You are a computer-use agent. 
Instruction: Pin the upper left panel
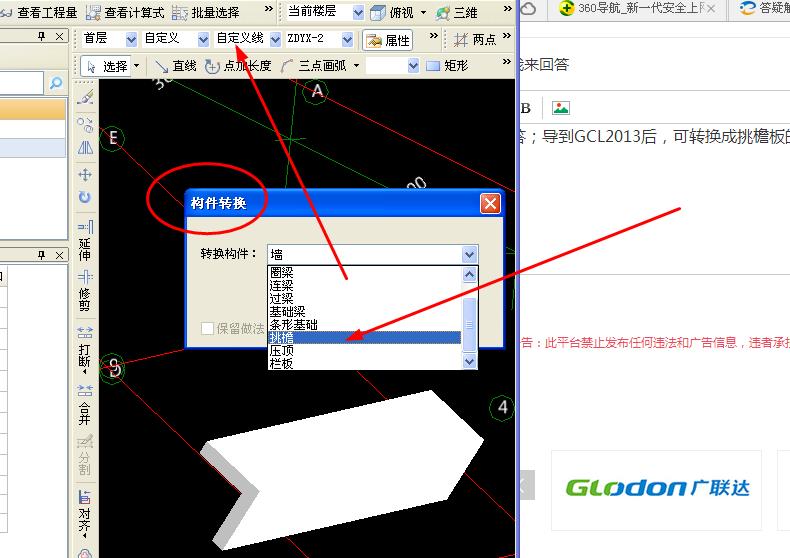tap(41, 36)
